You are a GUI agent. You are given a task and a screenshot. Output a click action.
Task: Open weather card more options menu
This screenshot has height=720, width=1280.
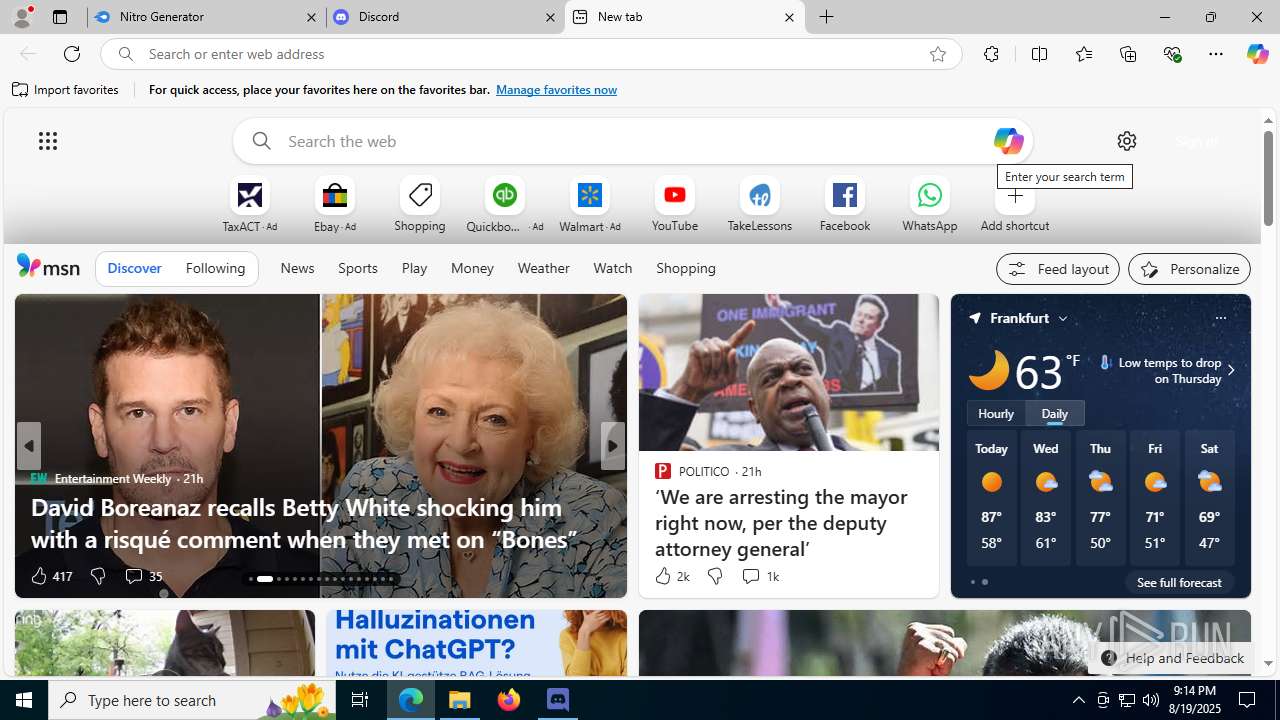point(1220,318)
